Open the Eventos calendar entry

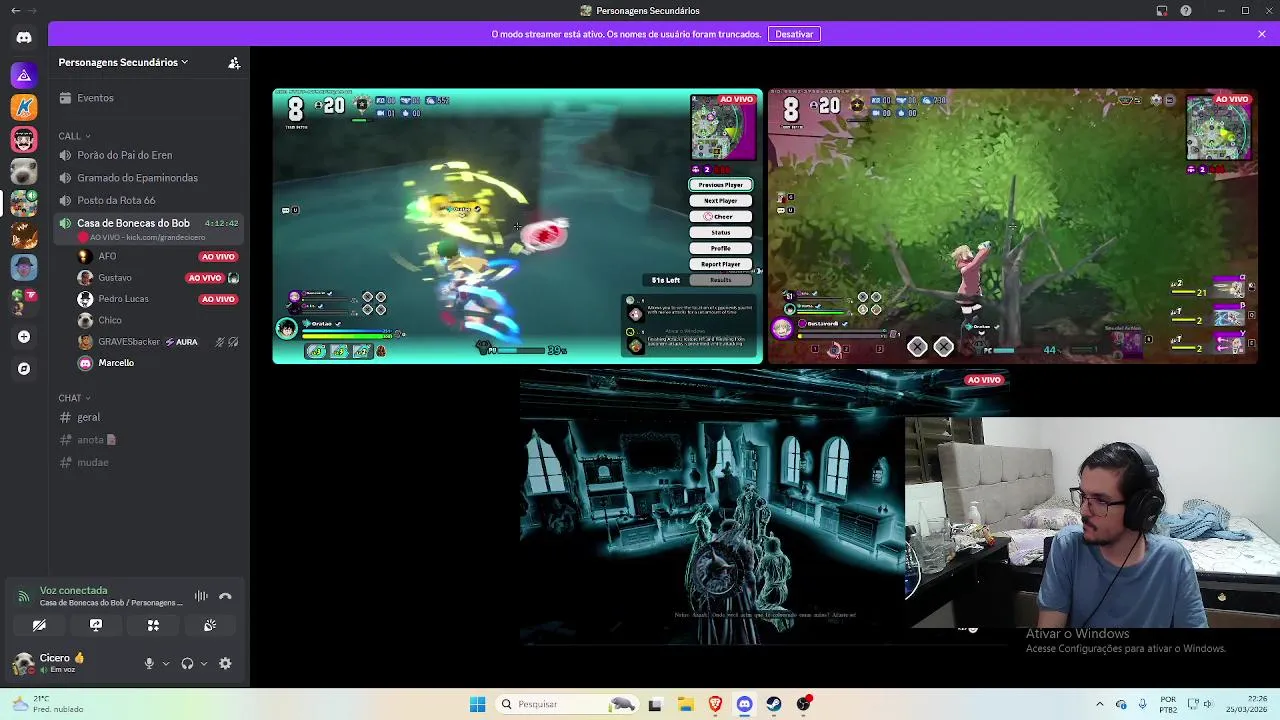[x=150, y=98]
